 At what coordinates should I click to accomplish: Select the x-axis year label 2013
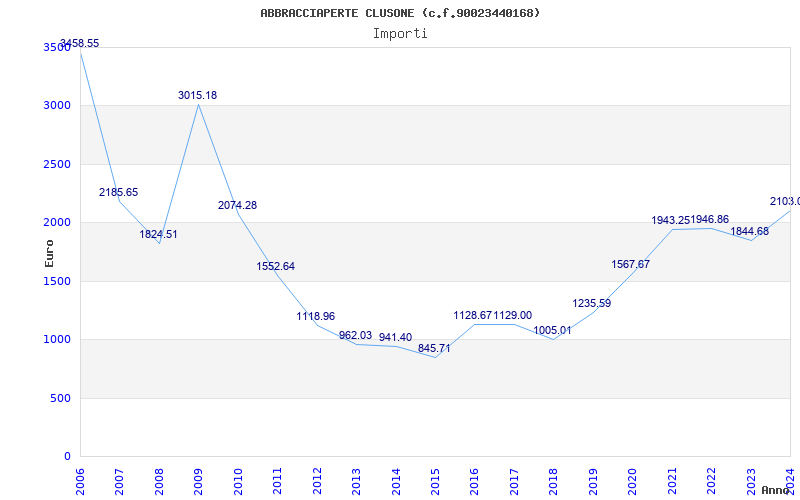coord(356,482)
